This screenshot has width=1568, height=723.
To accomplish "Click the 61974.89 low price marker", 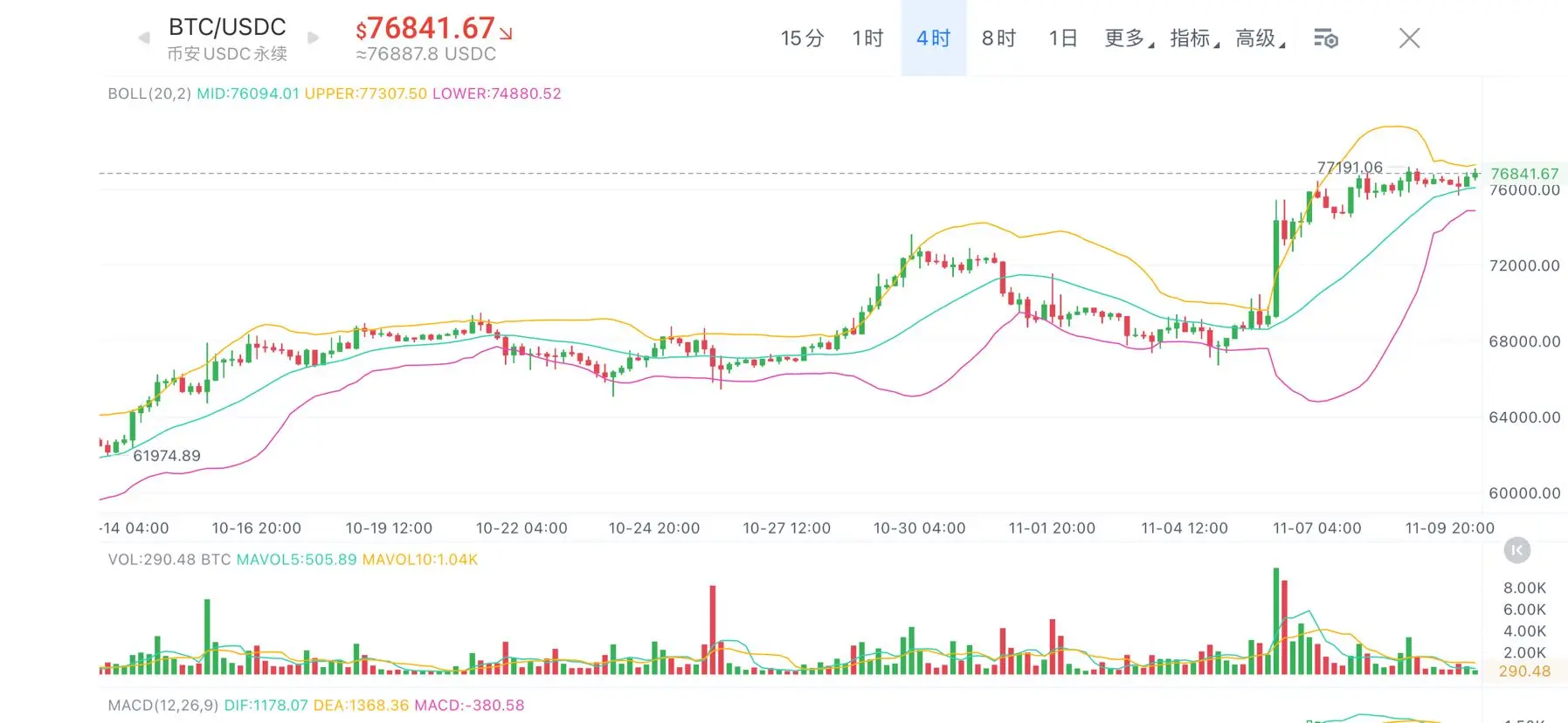I will [167, 456].
